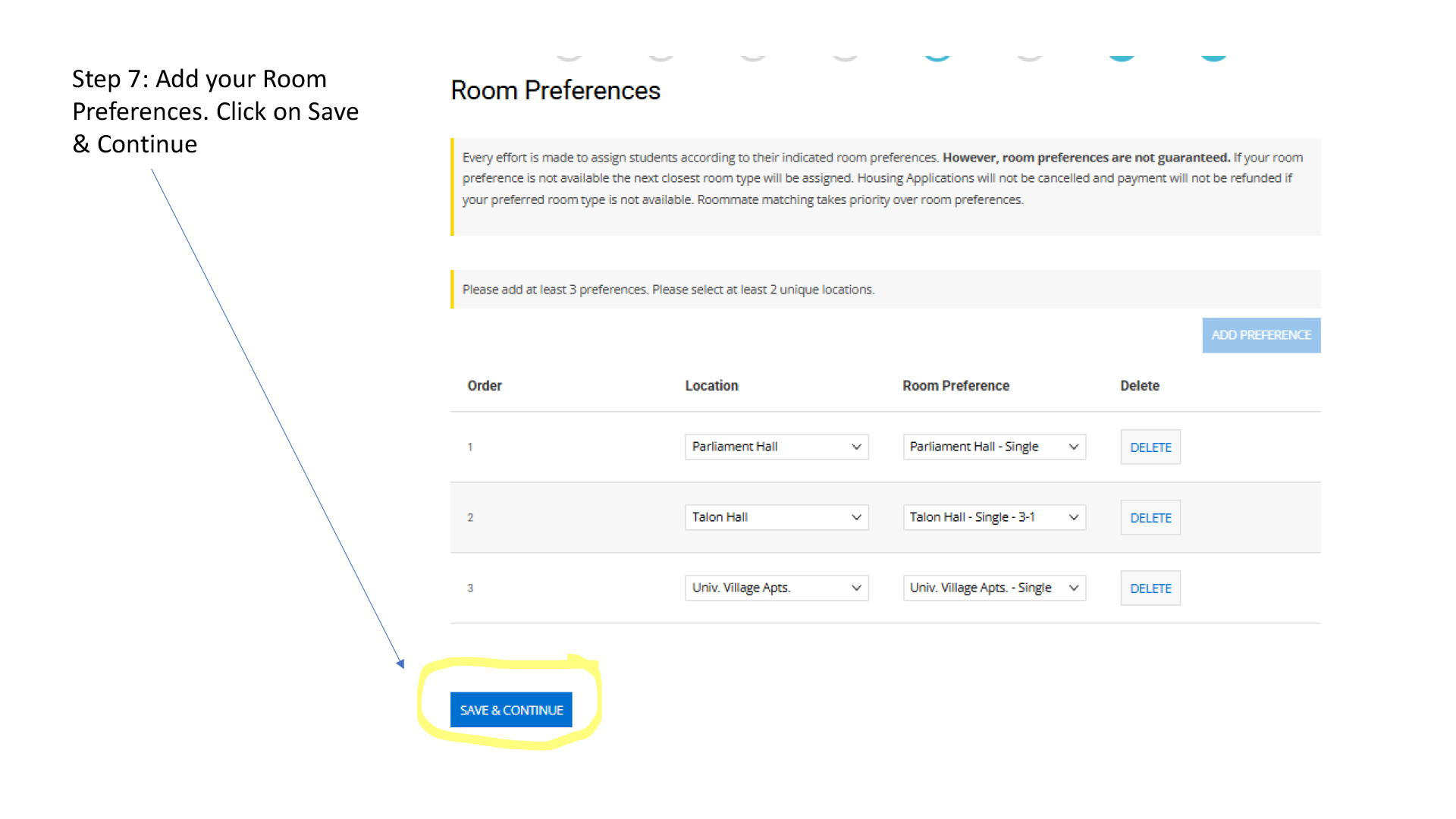Delete the Parliament Hall preference
This screenshot has width=1456, height=819.
point(1150,447)
